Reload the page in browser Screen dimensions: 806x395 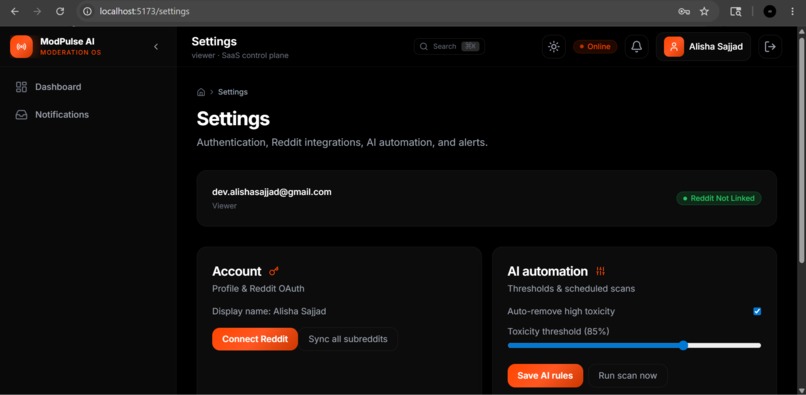[60, 11]
